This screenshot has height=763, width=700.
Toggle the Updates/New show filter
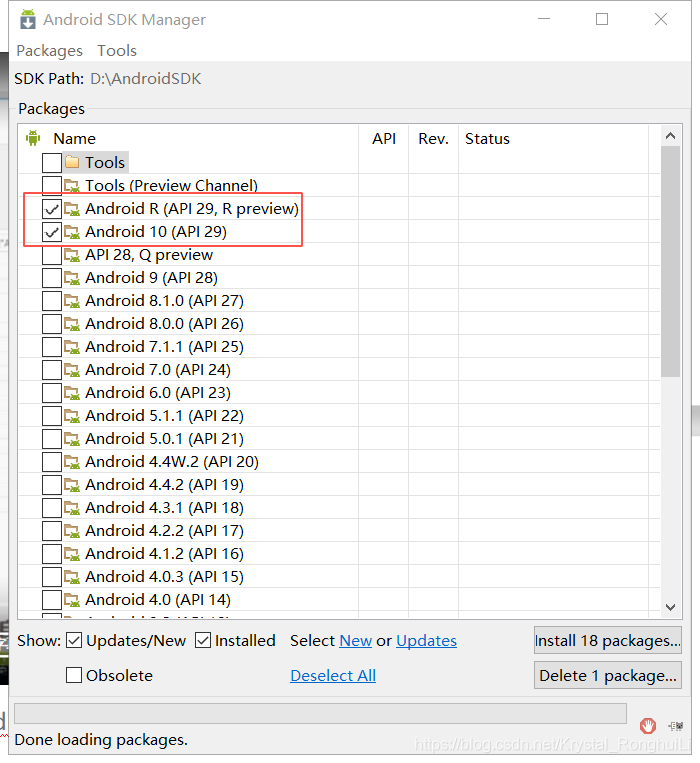click(74, 640)
